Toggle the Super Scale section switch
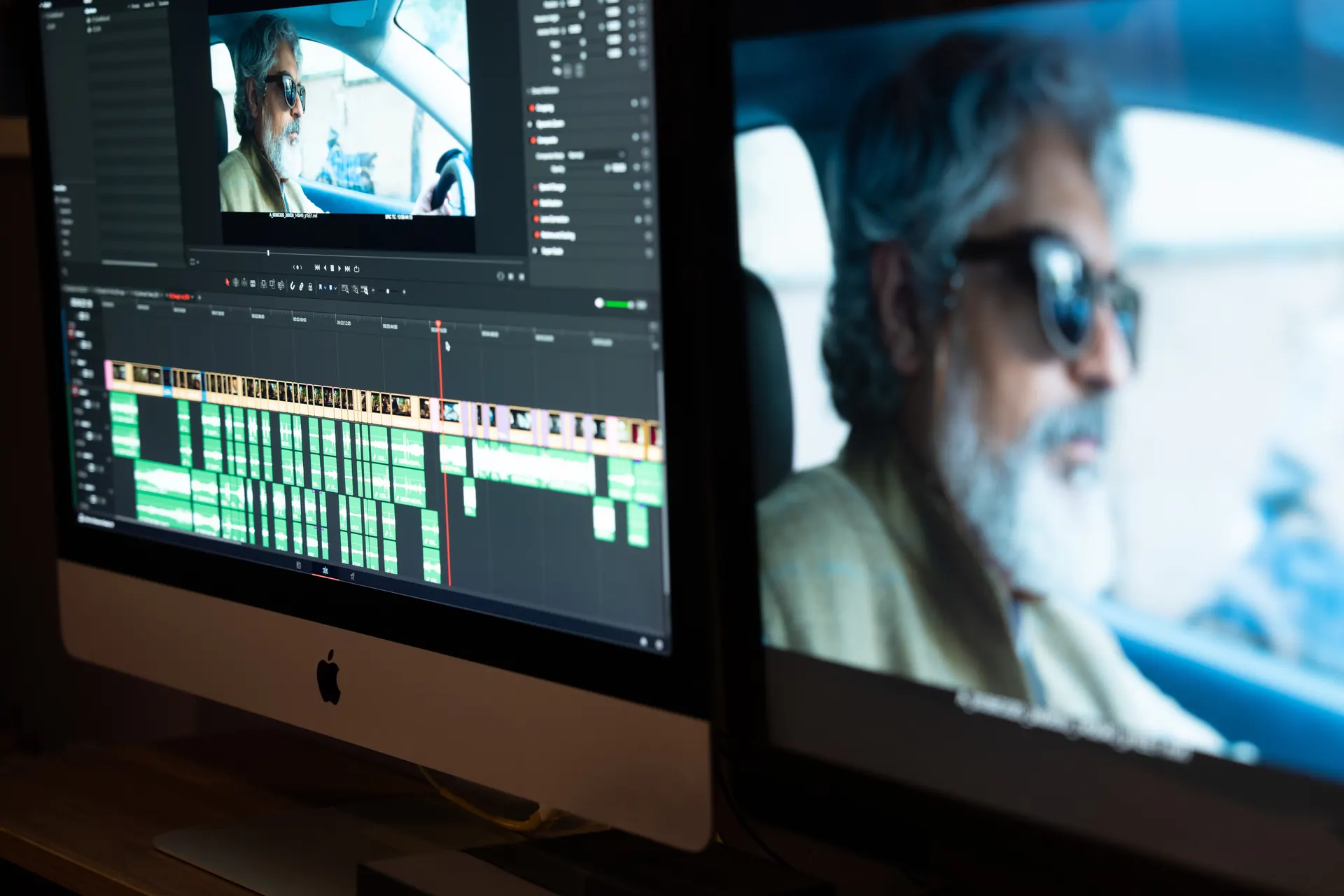 [536, 251]
